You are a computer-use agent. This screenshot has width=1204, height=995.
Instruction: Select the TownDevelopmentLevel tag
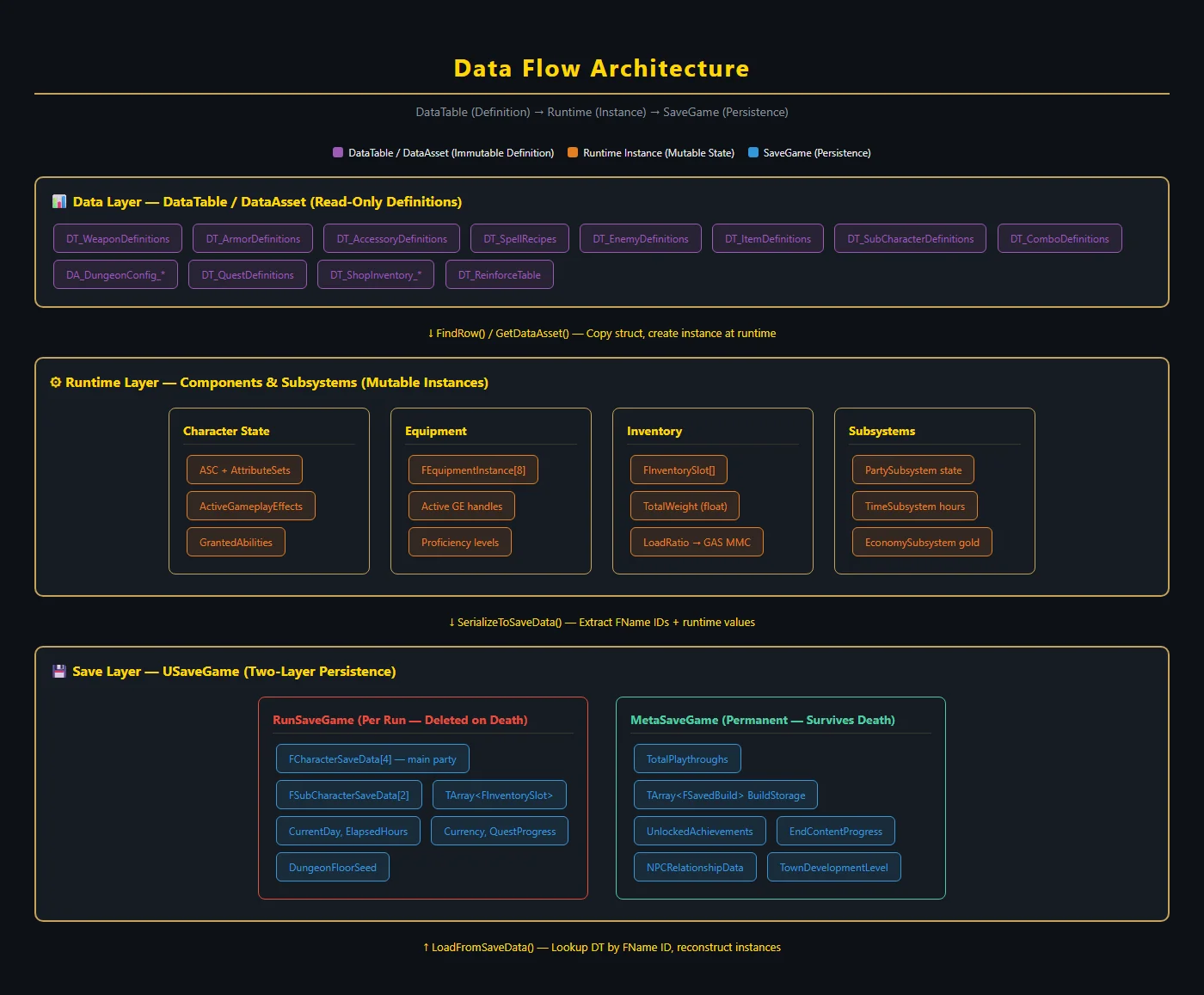pos(833,868)
